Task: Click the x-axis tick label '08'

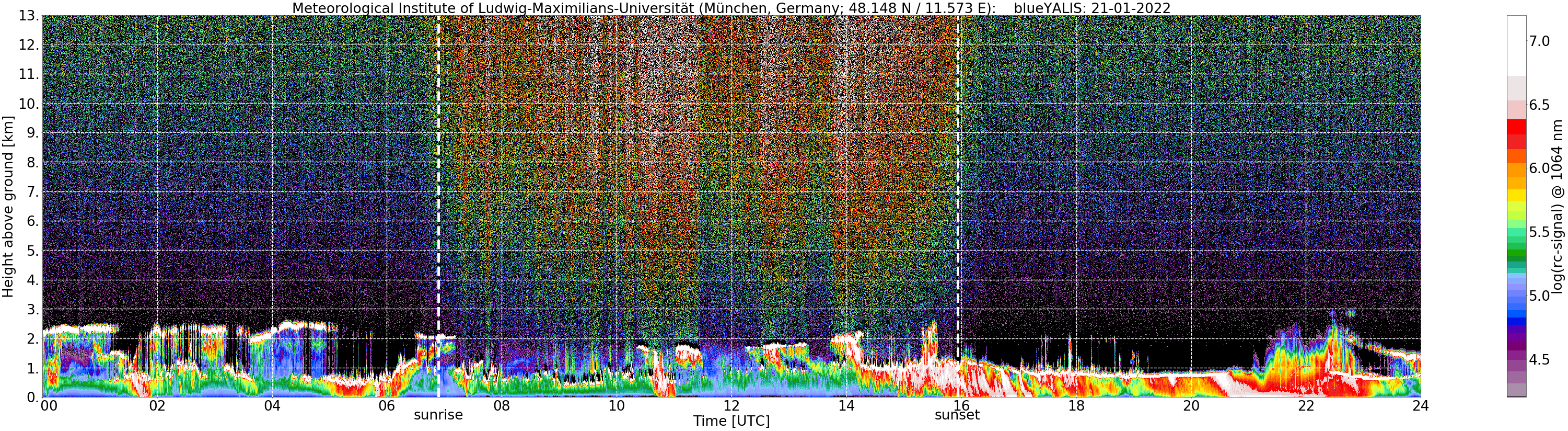Action: 502,406
